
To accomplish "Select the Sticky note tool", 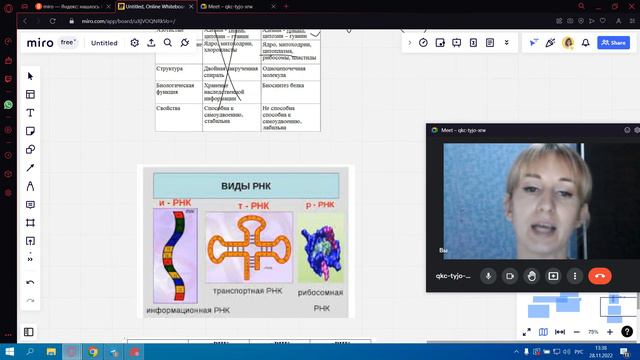I will pyautogui.click(x=30, y=131).
